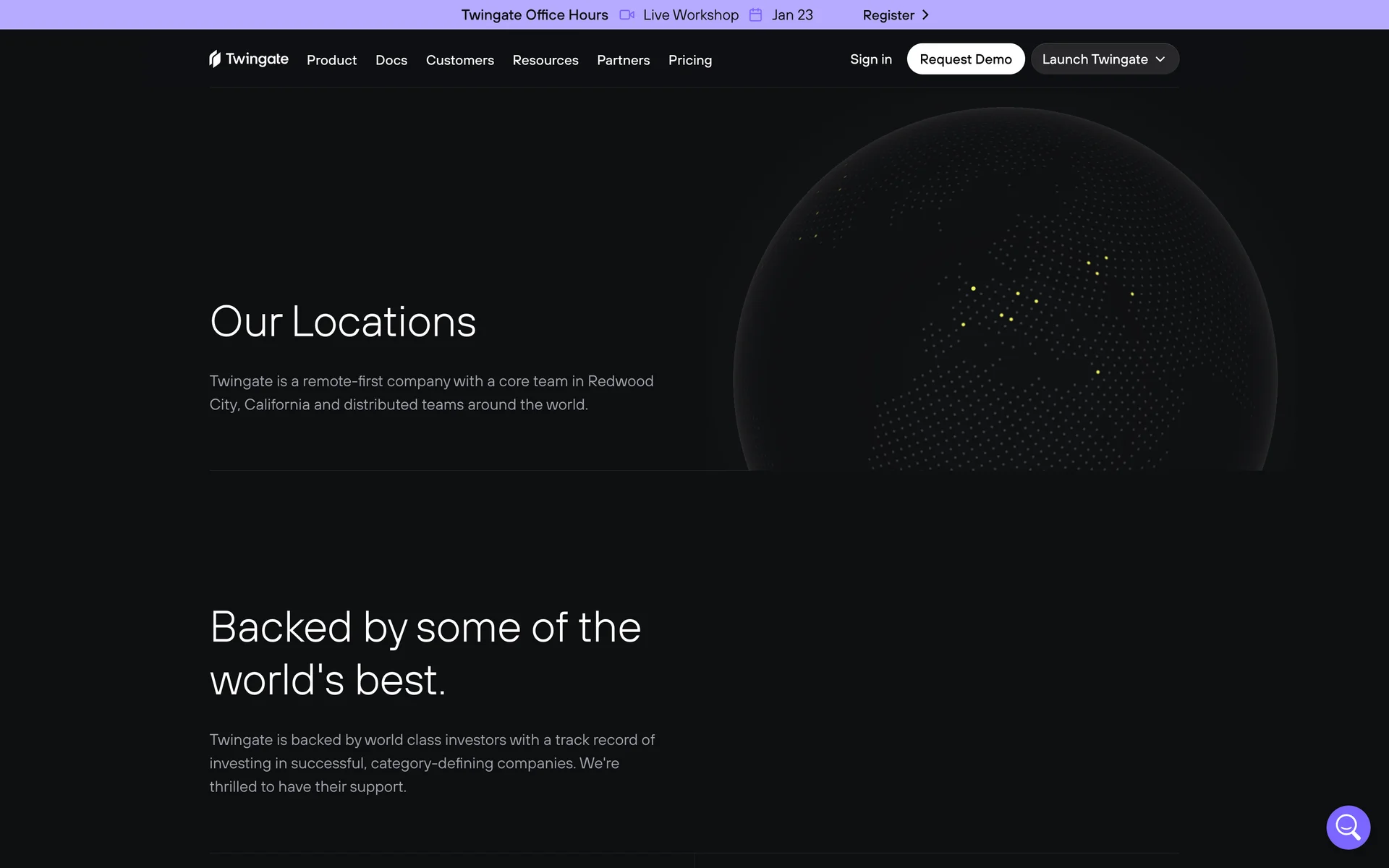Click the Our Locations heading

pyautogui.click(x=343, y=321)
